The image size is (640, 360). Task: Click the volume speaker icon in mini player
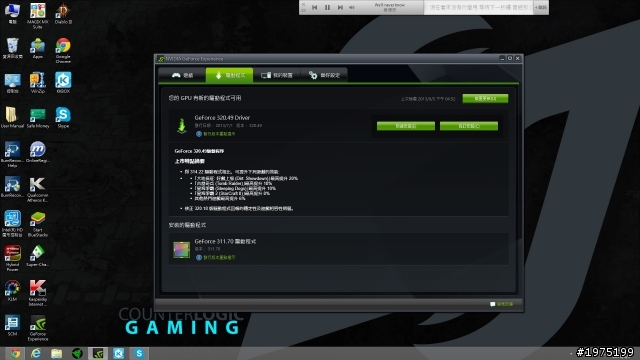tap(352, 7)
